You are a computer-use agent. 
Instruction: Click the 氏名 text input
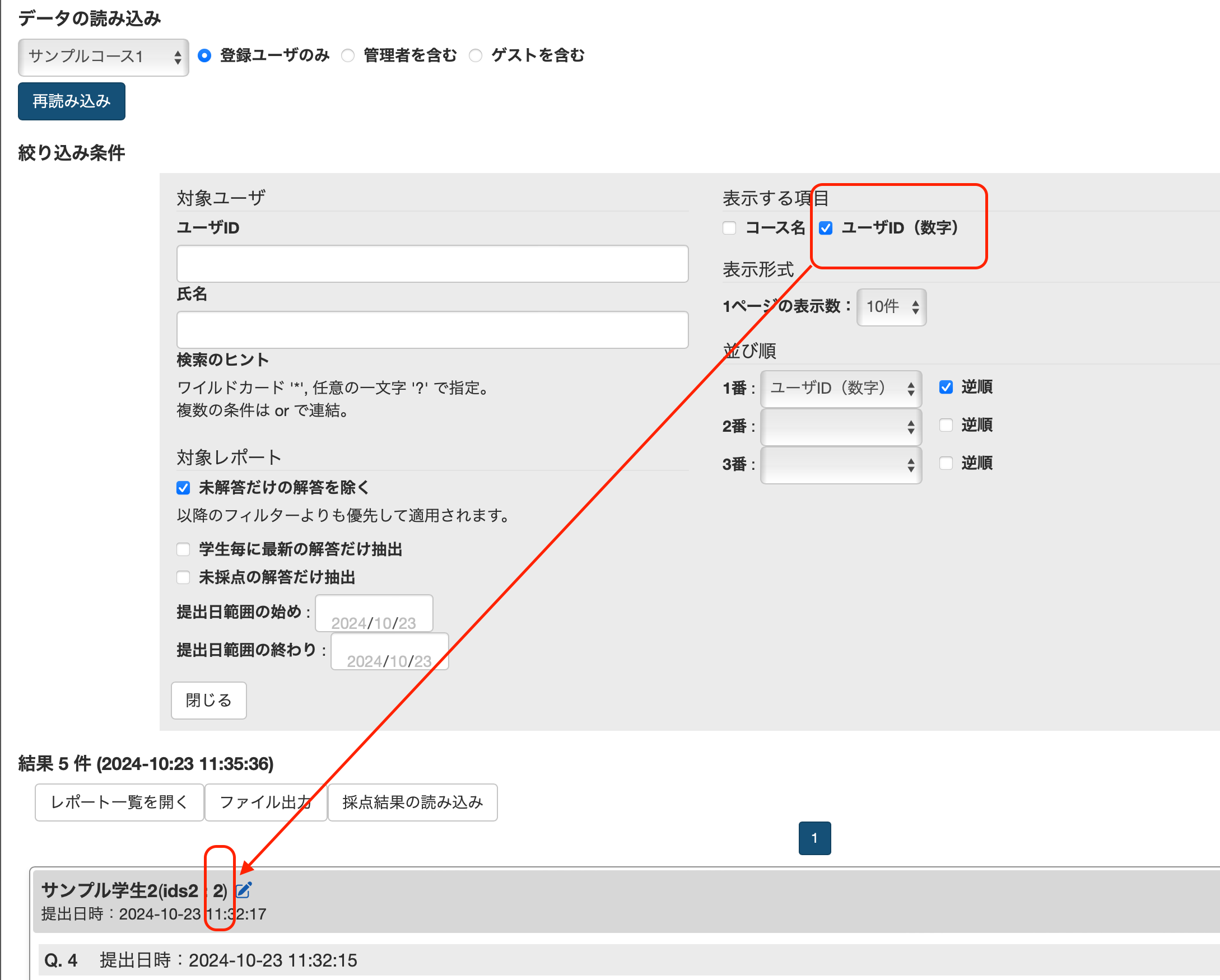[432, 330]
